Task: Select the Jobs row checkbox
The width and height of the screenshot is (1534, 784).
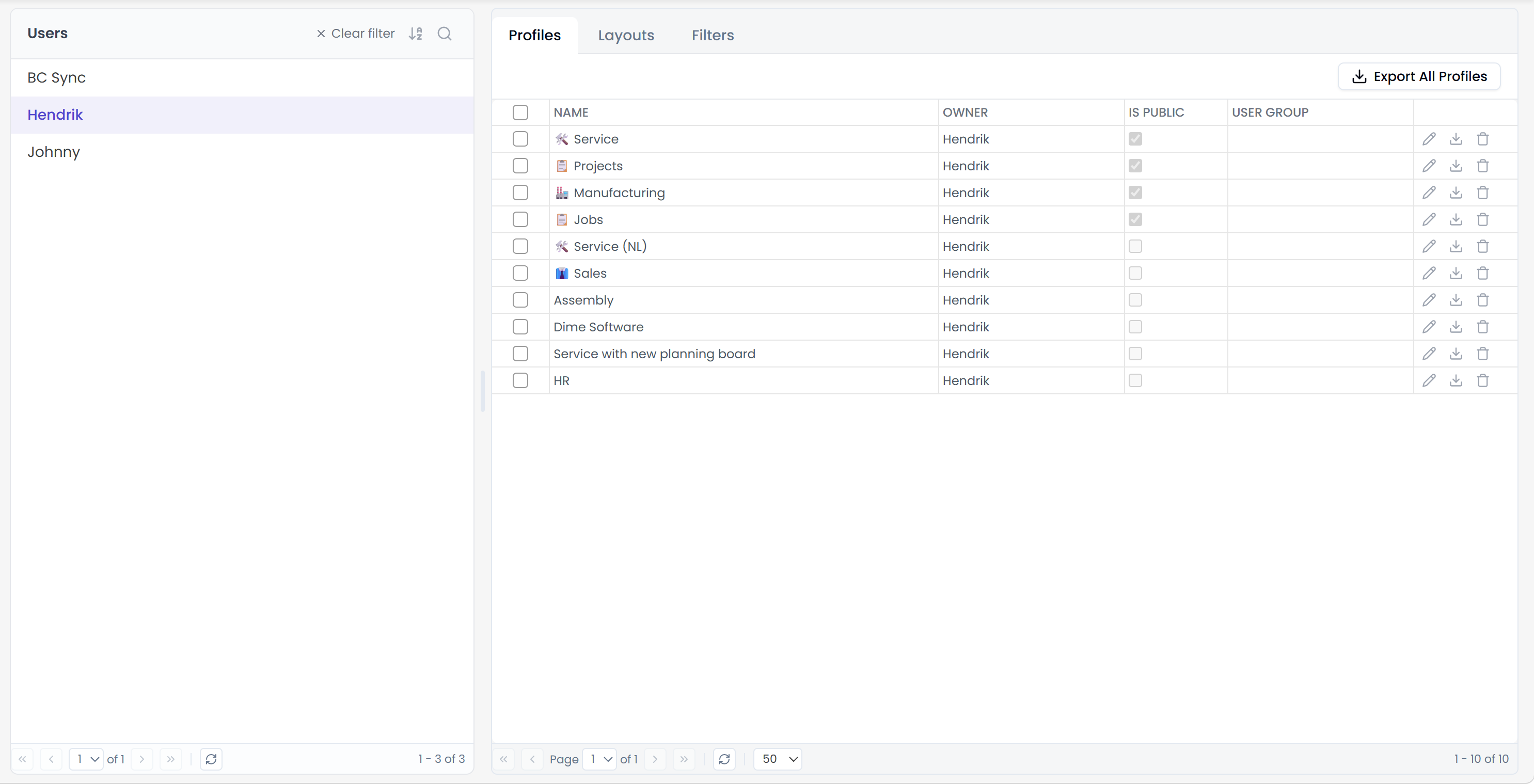Action: tap(520, 219)
